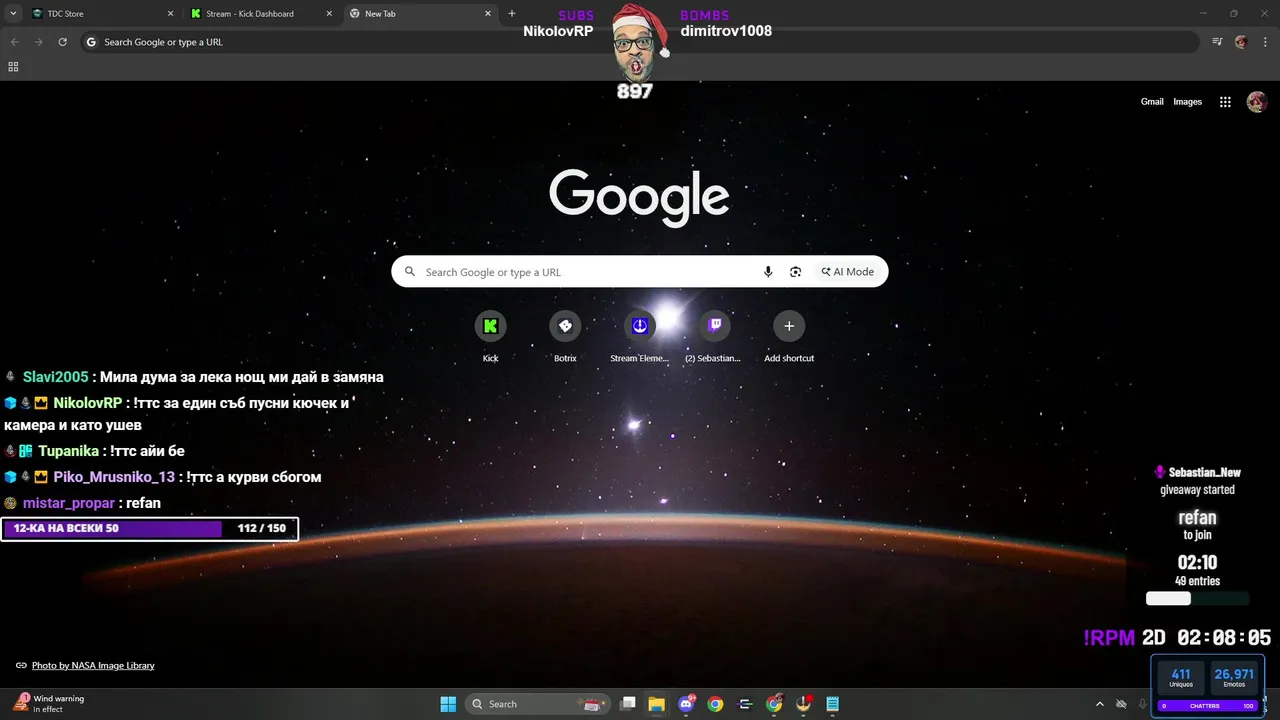Go forward to next page
Screen dimensions: 1280x720
pyautogui.click(x=38, y=42)
